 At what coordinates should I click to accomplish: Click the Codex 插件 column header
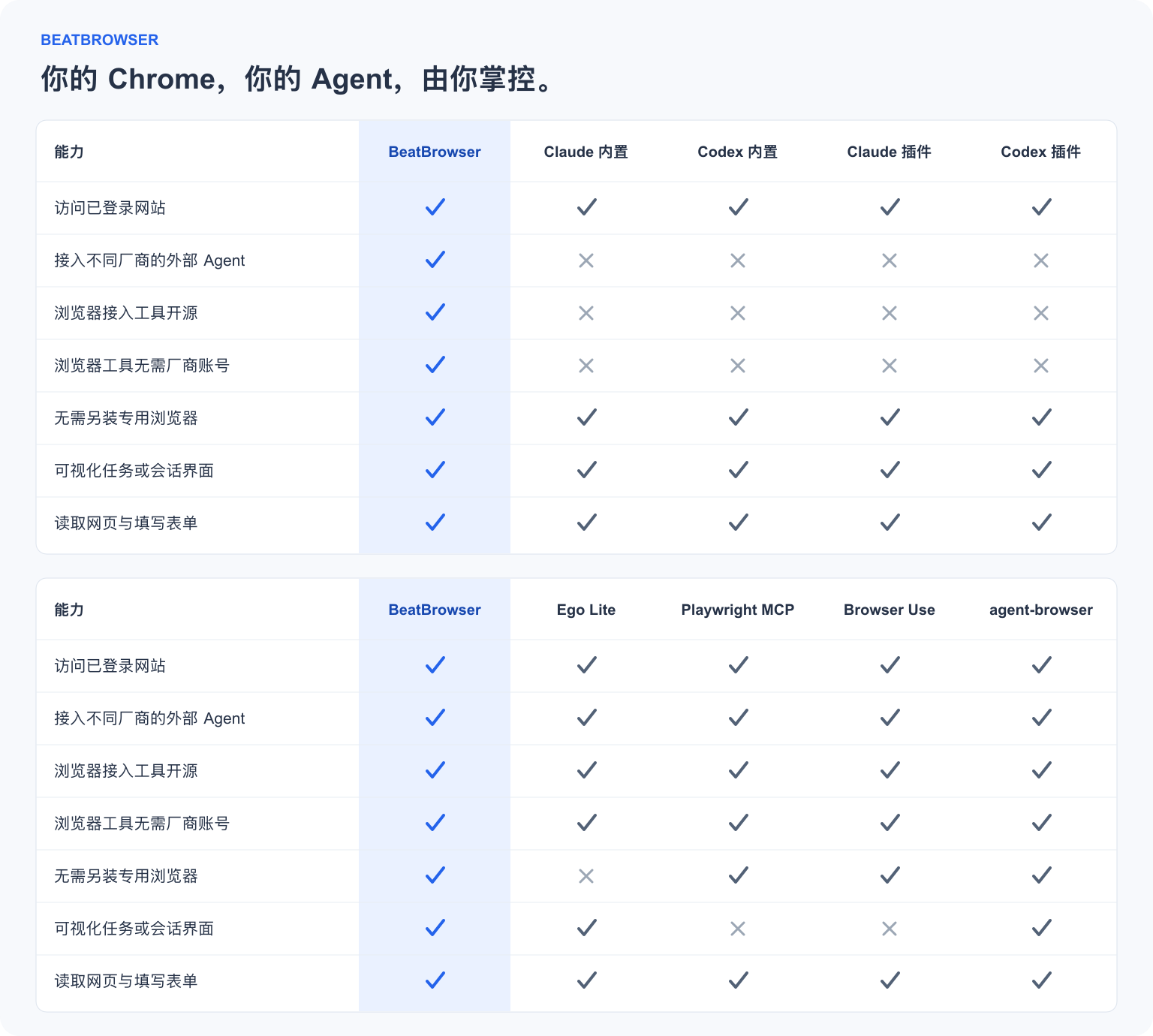(x=1041, y=152)
